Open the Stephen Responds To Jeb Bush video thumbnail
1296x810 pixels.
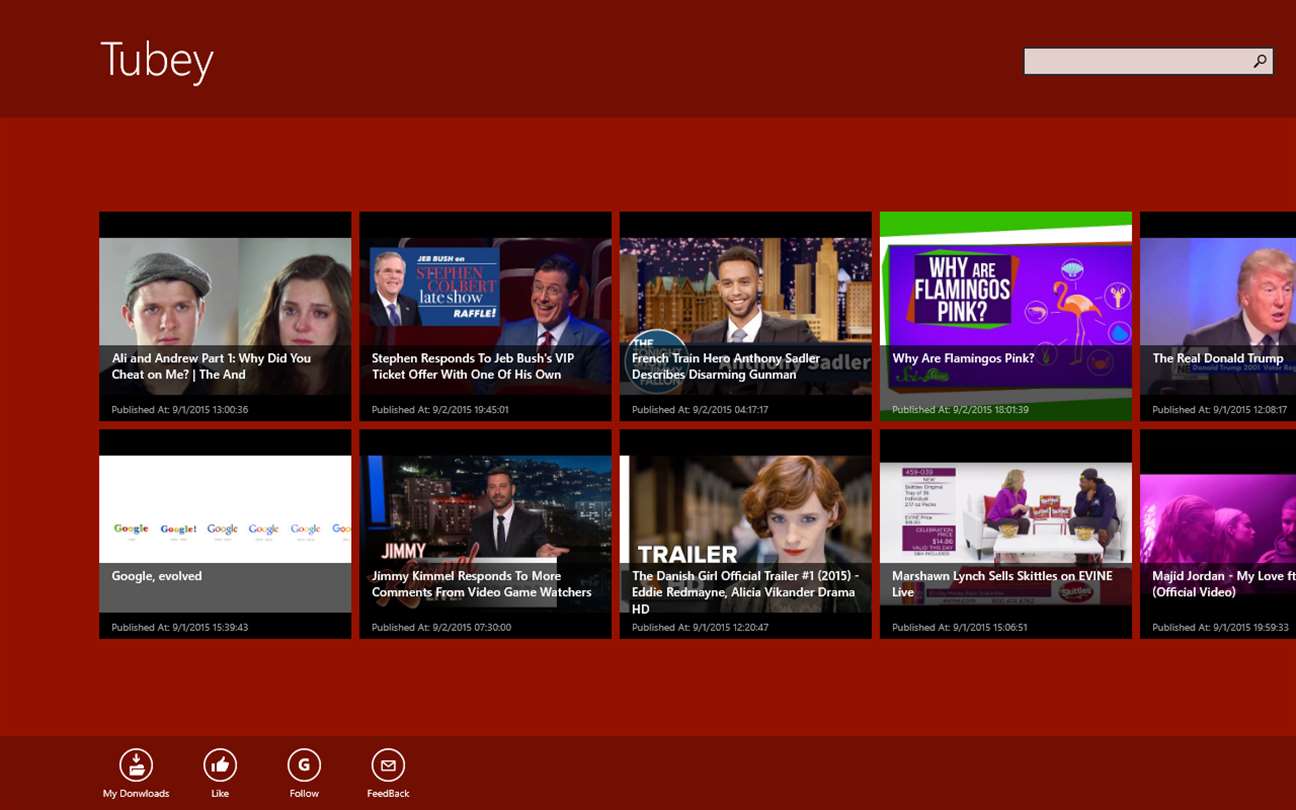[x=485, y=316]
